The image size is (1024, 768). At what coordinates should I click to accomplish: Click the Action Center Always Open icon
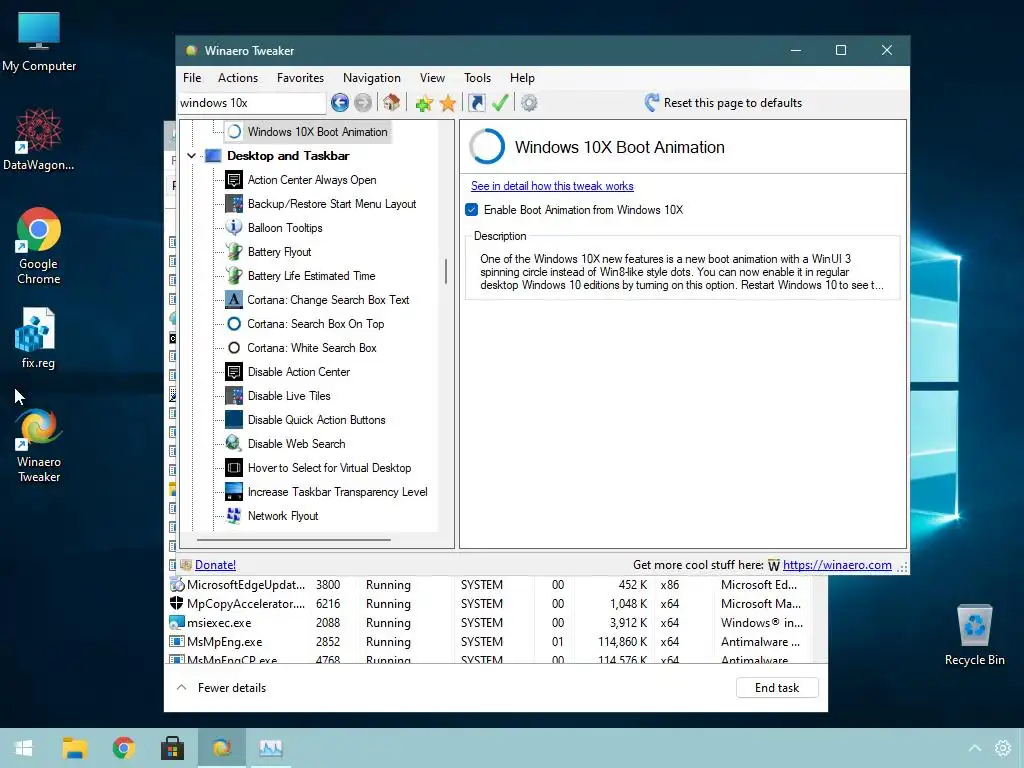coord(234,180)
